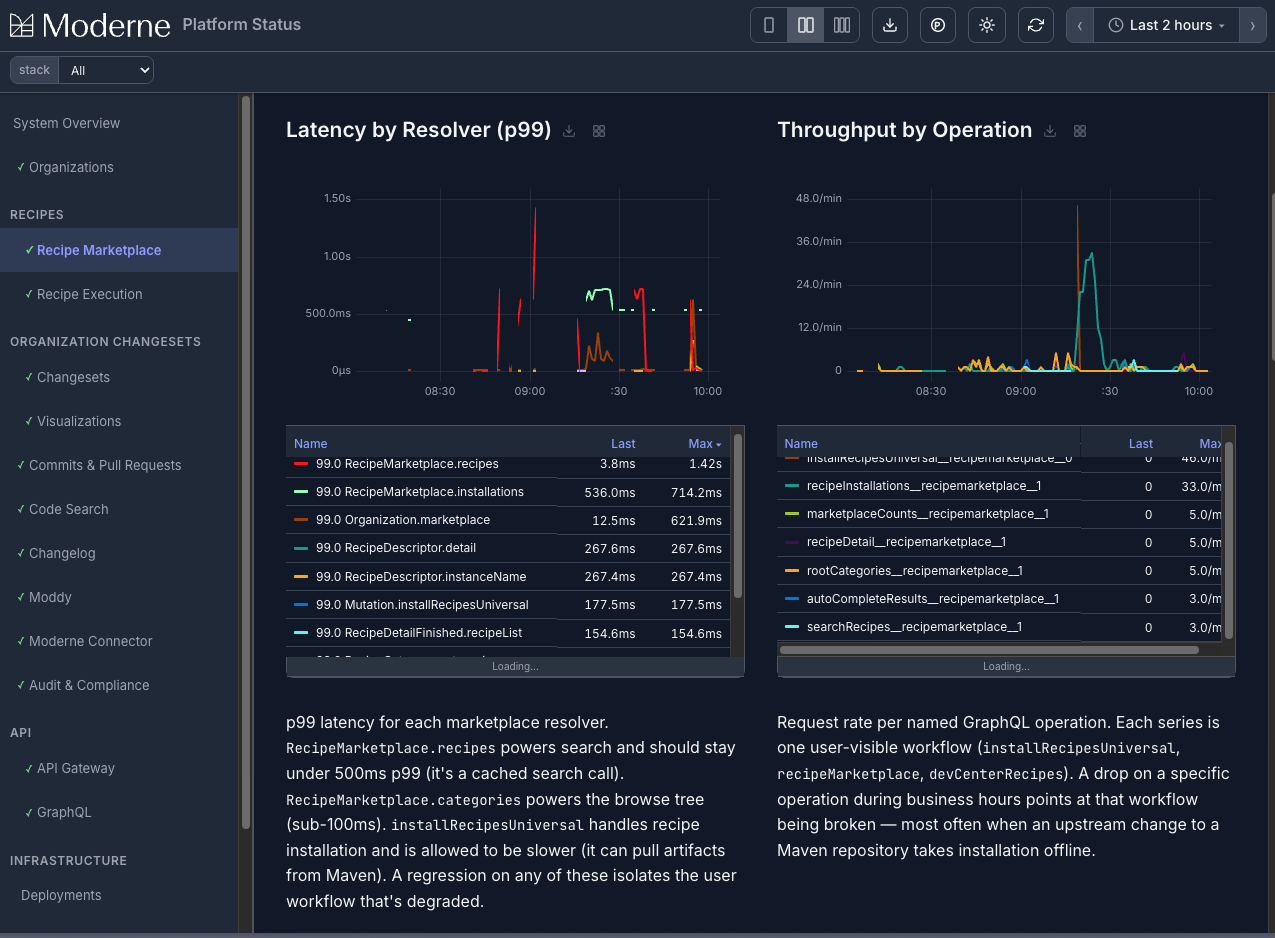Viewport: 1275px width, 938px height.
Task: Open the API Gateway page
Action: tap(76, 768)
